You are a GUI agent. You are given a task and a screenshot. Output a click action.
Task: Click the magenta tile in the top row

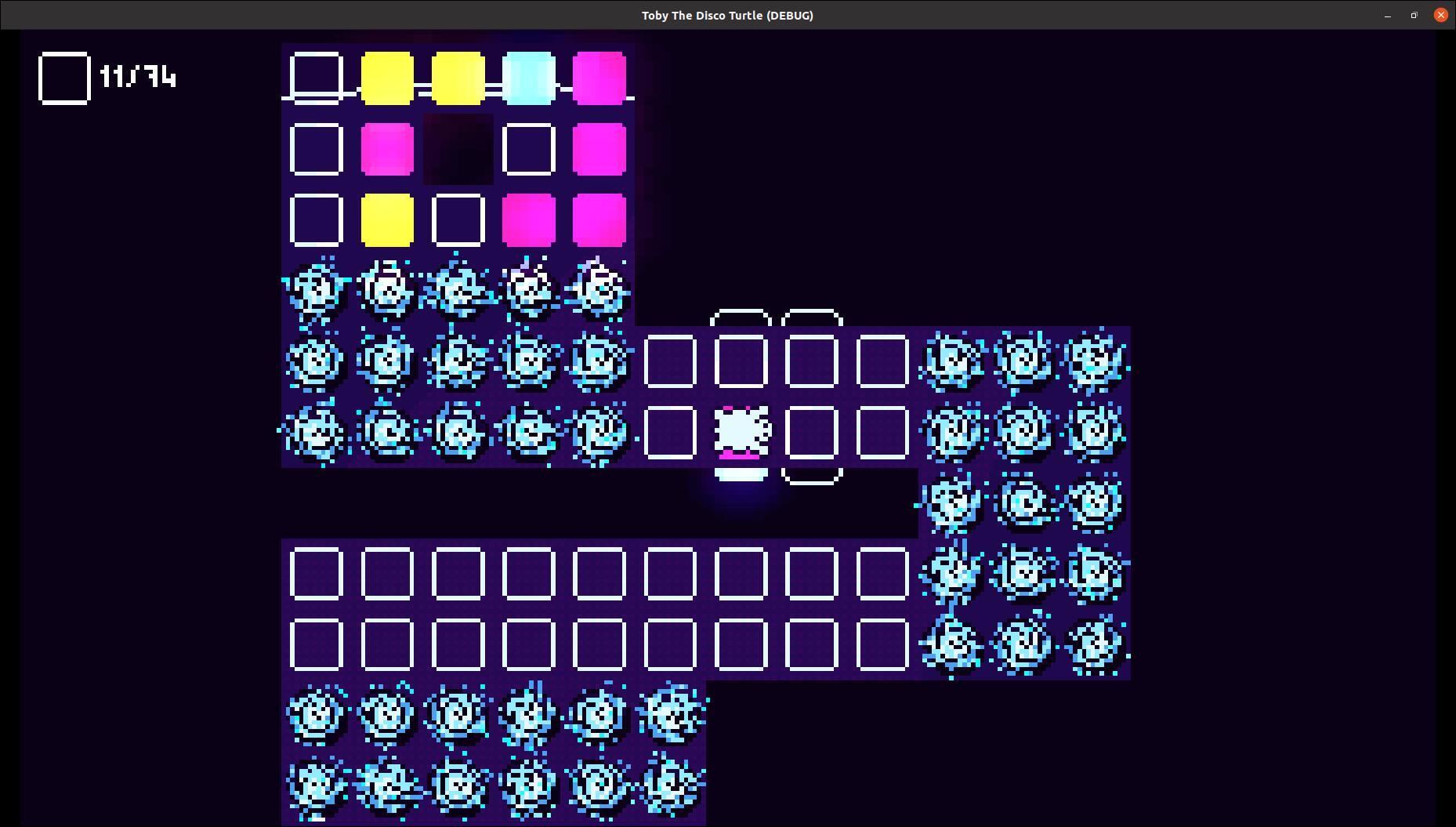(599, 78)
